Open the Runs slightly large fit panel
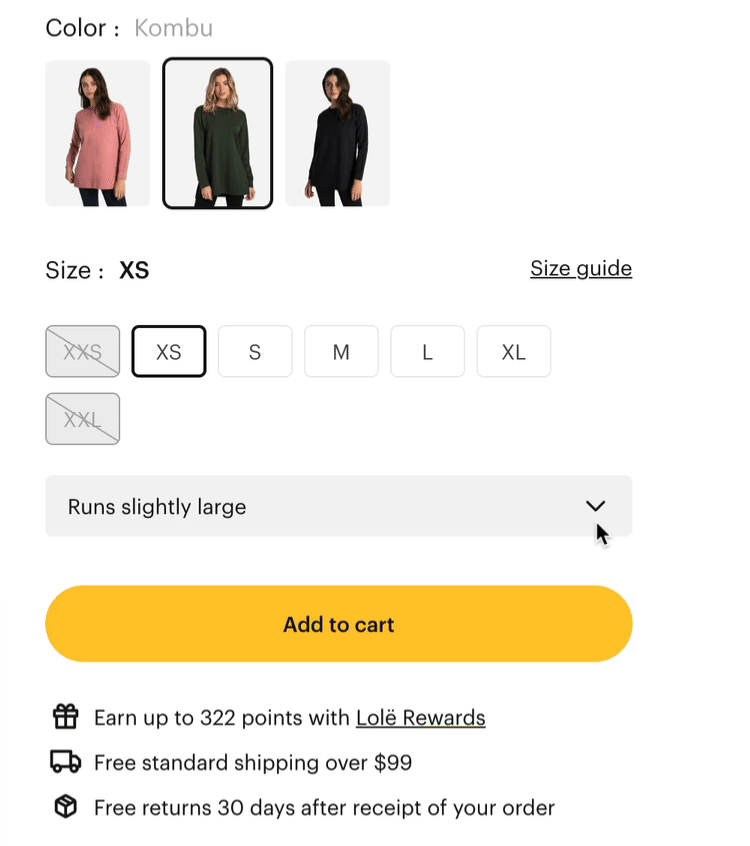Viewport: 750px width, 846px height. tap(339, 506)
